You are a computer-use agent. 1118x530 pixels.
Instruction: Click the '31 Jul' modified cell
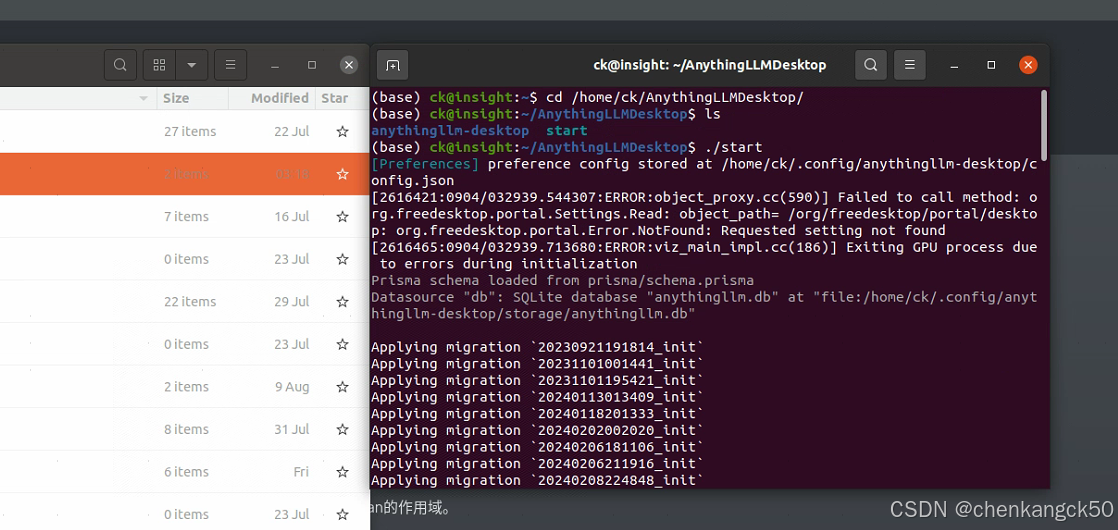point(292,429)
